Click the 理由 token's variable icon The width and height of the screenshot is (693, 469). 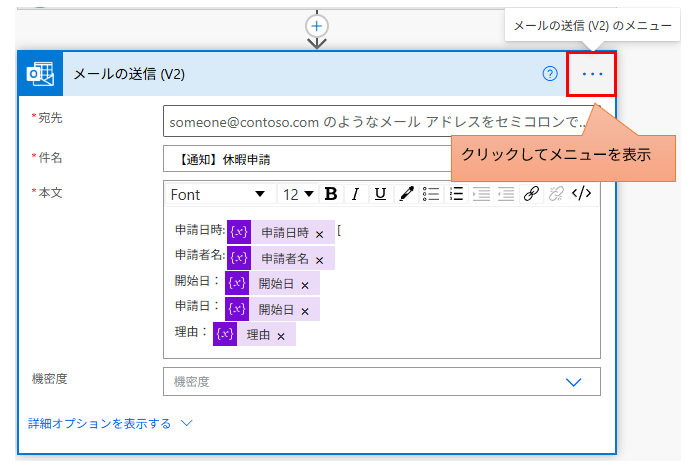point(225,334)
